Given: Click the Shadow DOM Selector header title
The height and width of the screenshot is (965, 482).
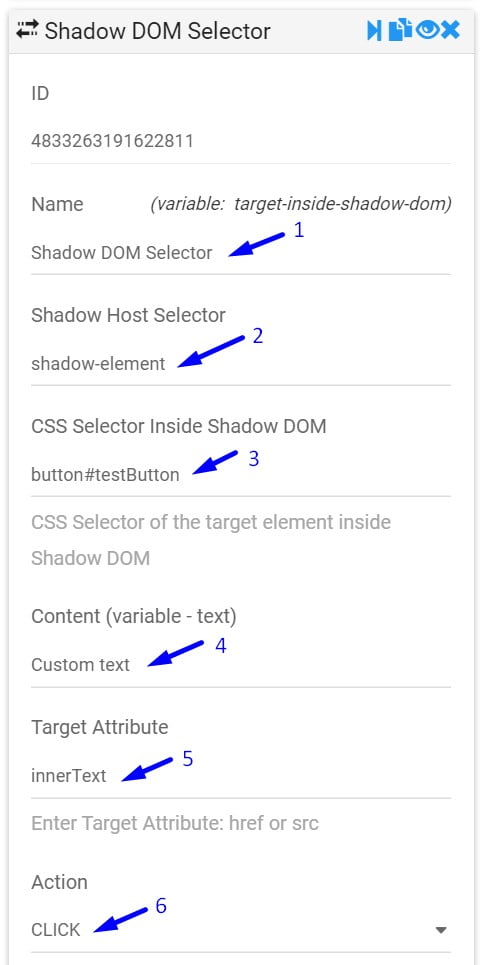Looking at the screenshot, I should point(158,31).
